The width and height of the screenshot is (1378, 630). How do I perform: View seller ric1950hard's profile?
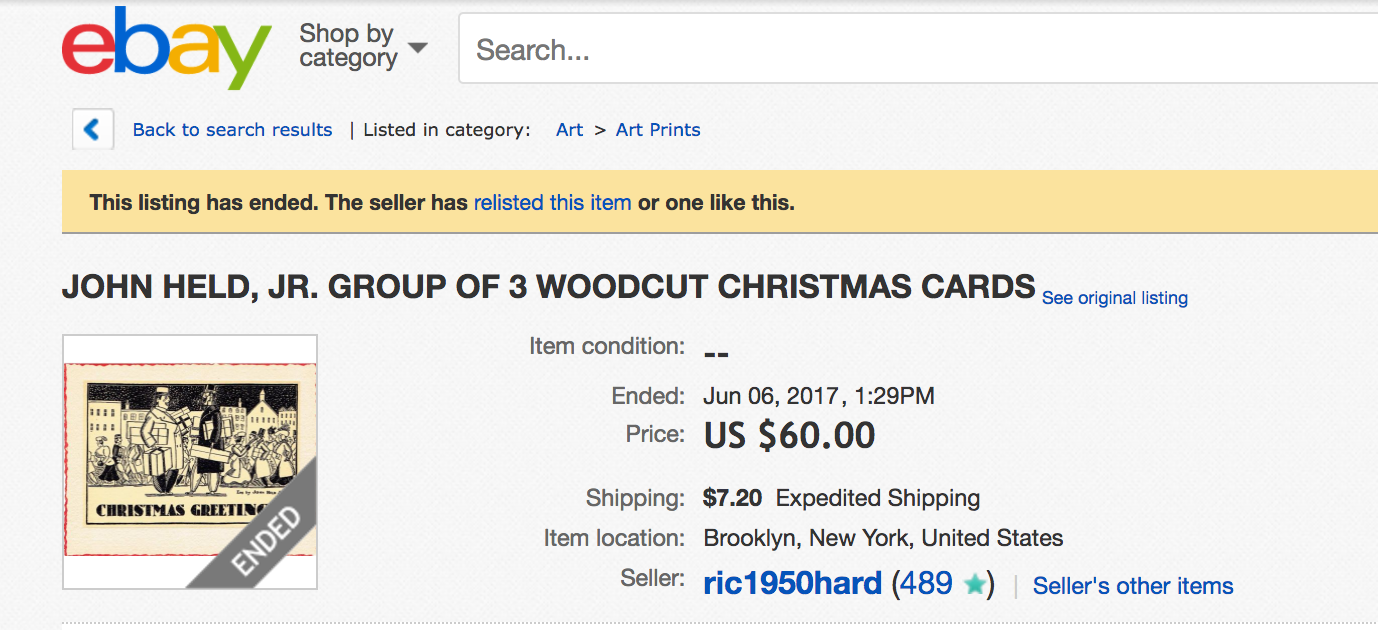[792, 584]
